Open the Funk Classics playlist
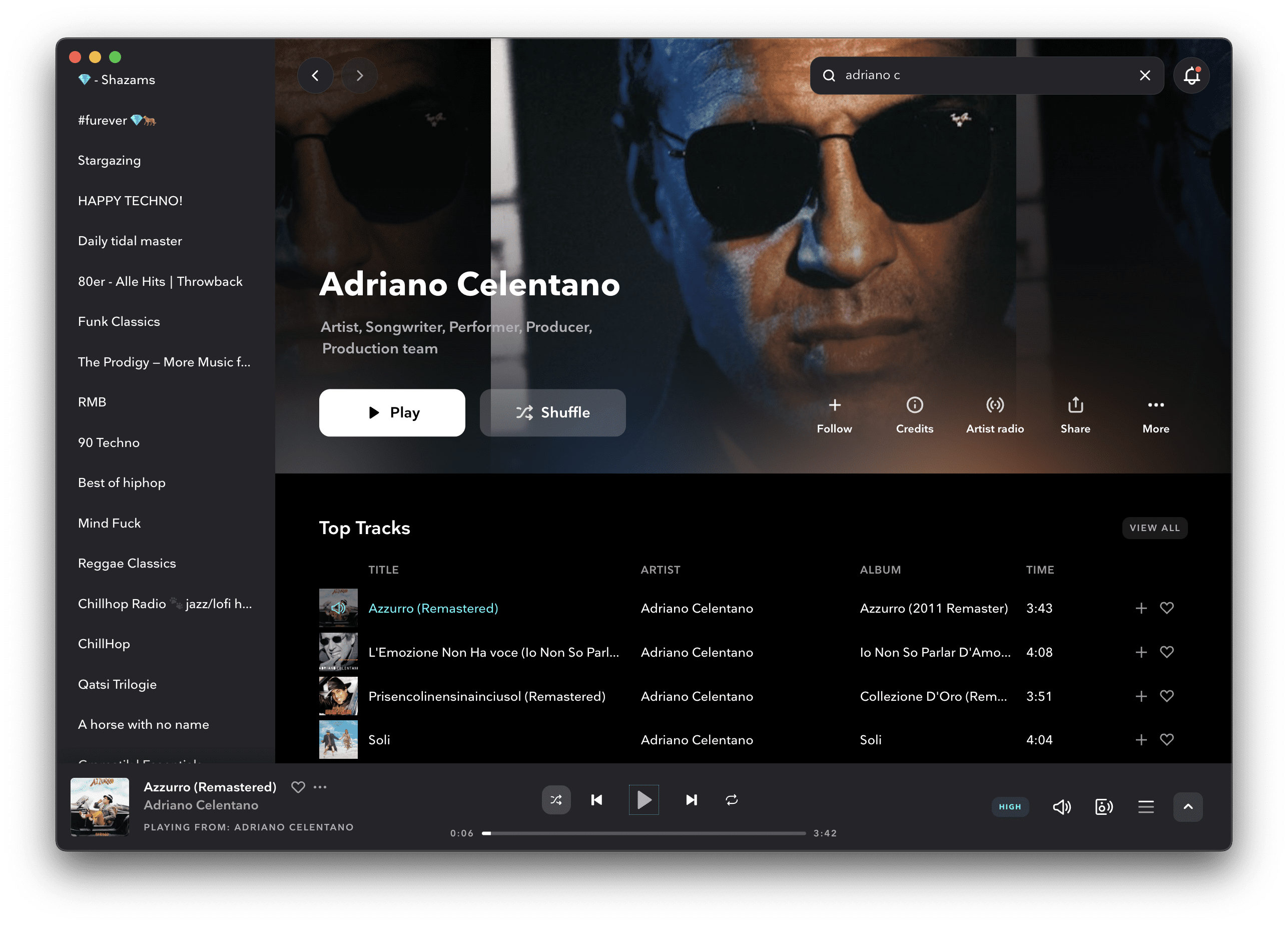The image size is (1288, 925). [x=119, y=321]
